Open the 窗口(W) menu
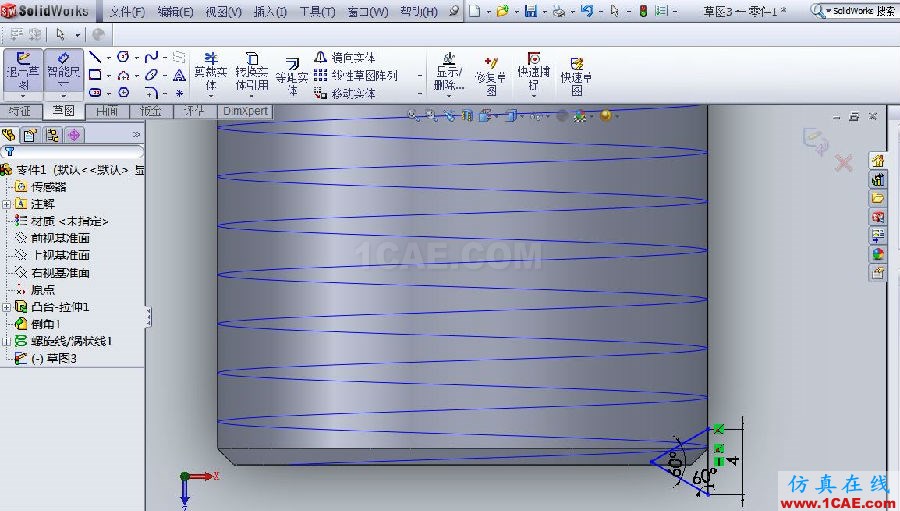This screenshot has height=511, width=900. pos(368,11)
